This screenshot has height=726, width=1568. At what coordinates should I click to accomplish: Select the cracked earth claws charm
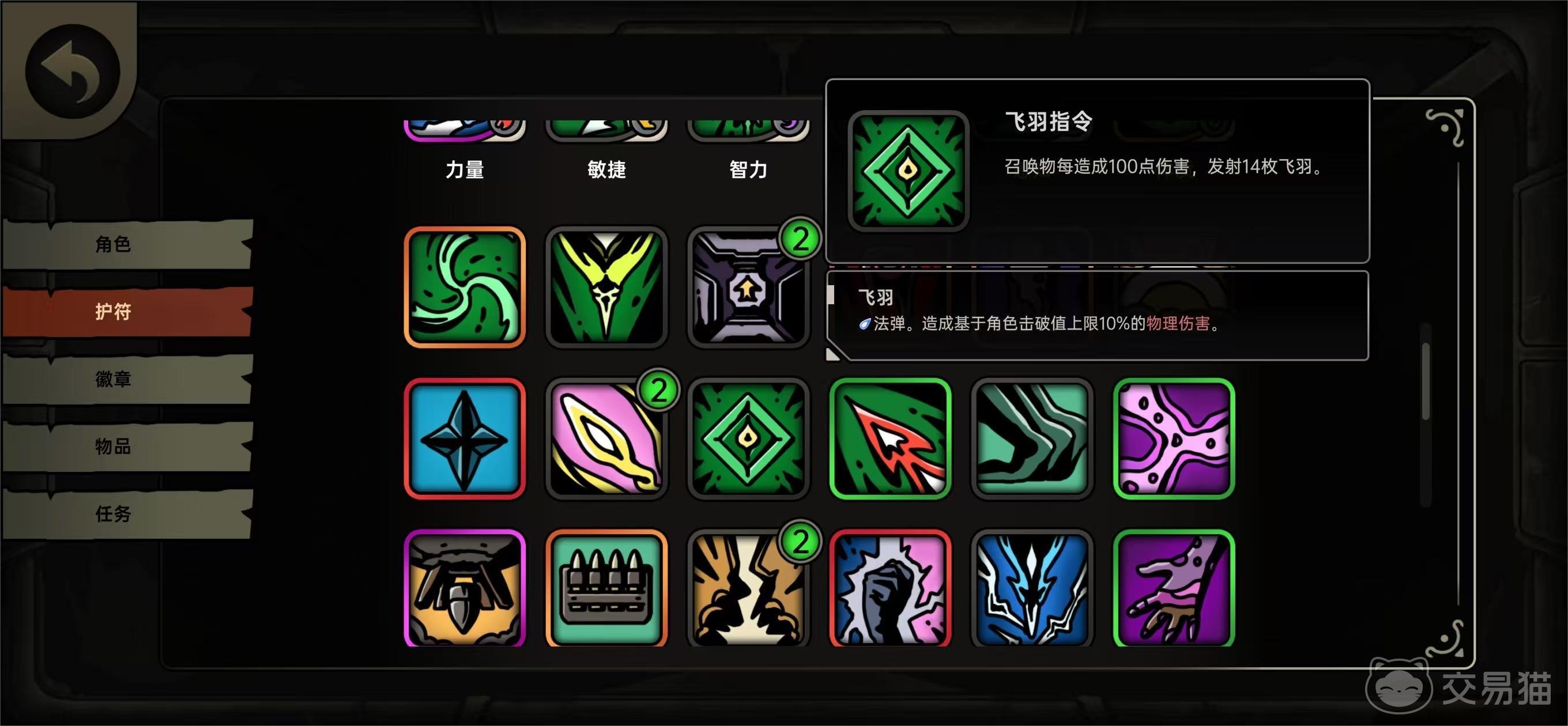748,588
